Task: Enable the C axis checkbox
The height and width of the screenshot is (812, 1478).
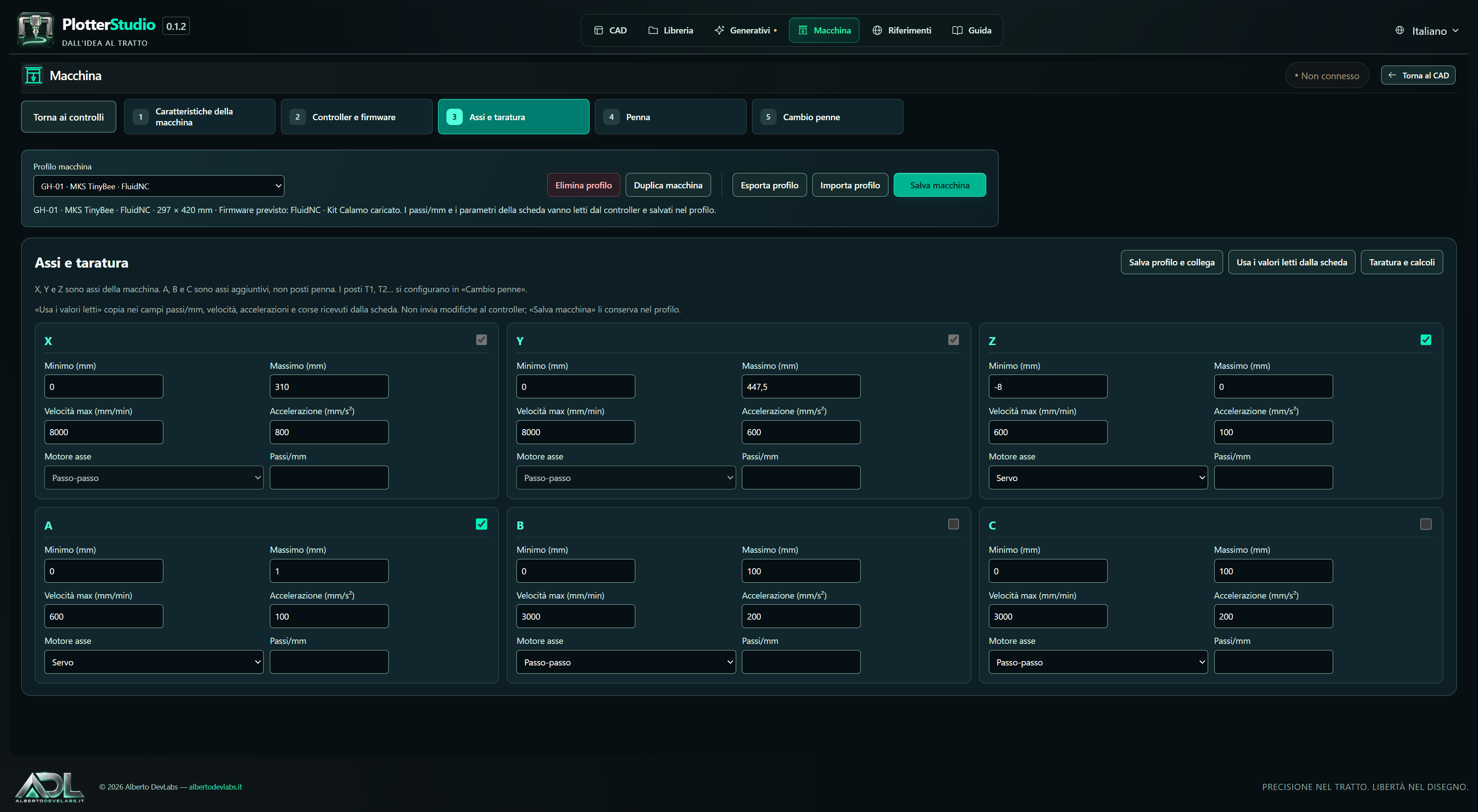Action: (1426, 524)
